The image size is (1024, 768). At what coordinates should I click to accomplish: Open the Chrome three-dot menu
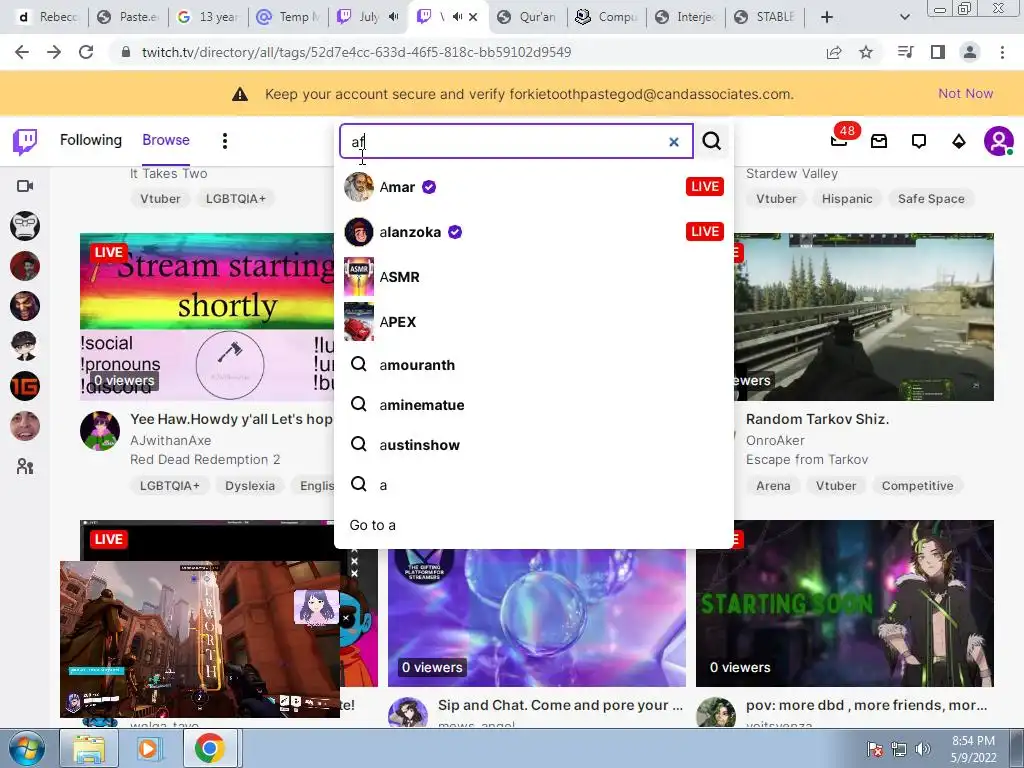[1002, 52]
